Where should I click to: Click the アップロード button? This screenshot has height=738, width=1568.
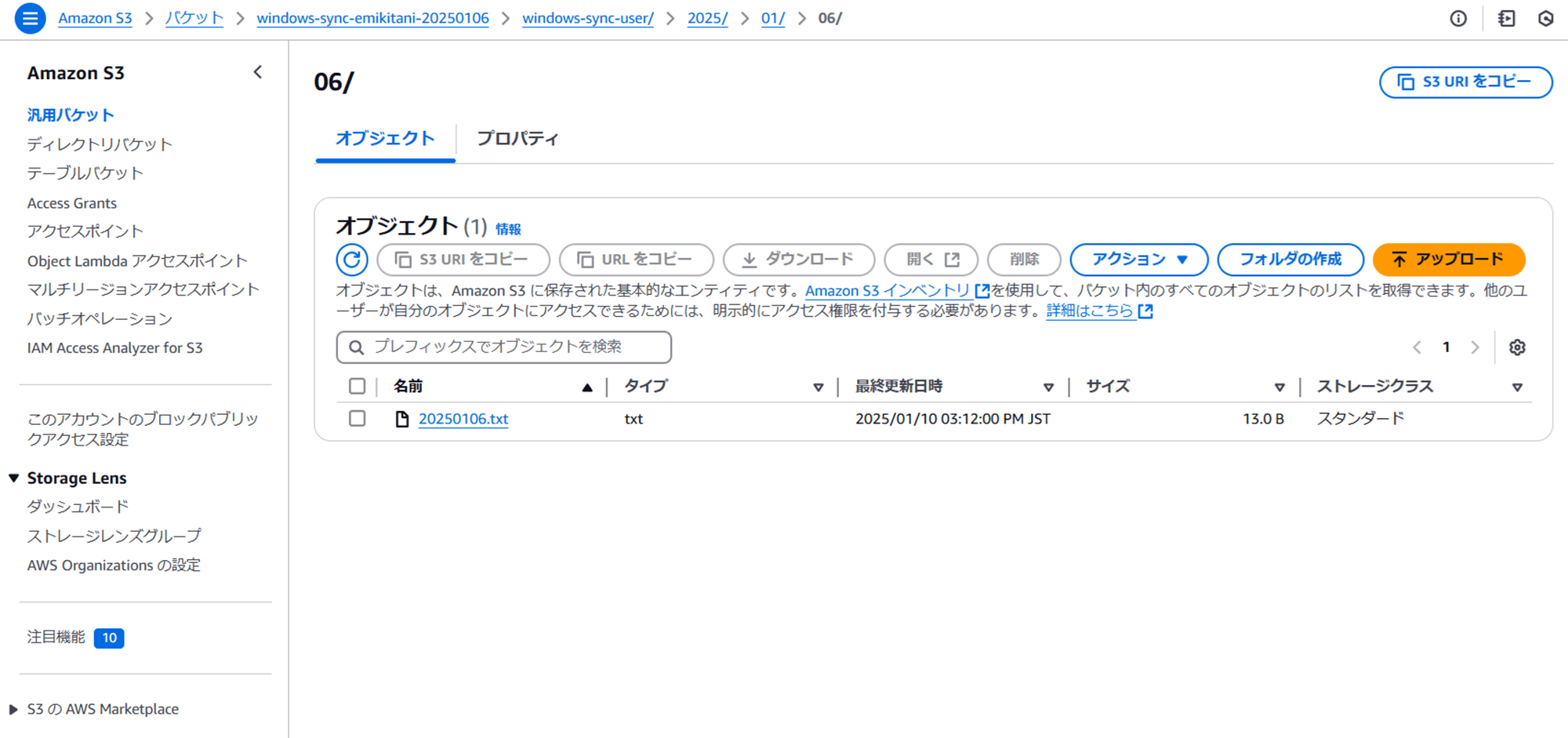coord(1449,260)
